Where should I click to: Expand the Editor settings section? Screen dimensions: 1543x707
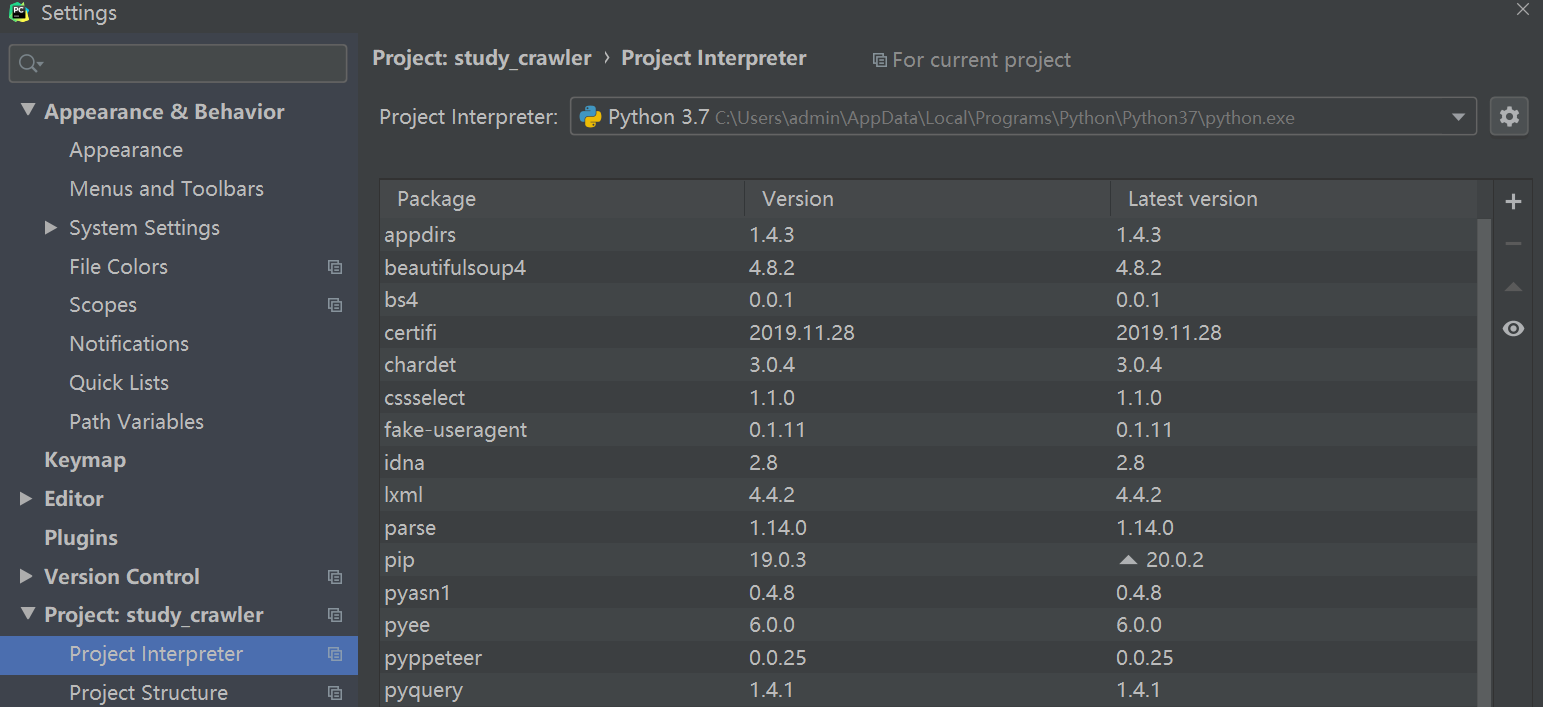click(27, 498)
